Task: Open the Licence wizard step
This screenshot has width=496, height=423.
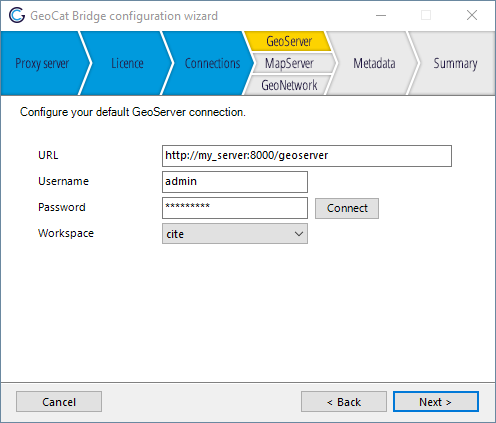Action: [x=127, y=63]
